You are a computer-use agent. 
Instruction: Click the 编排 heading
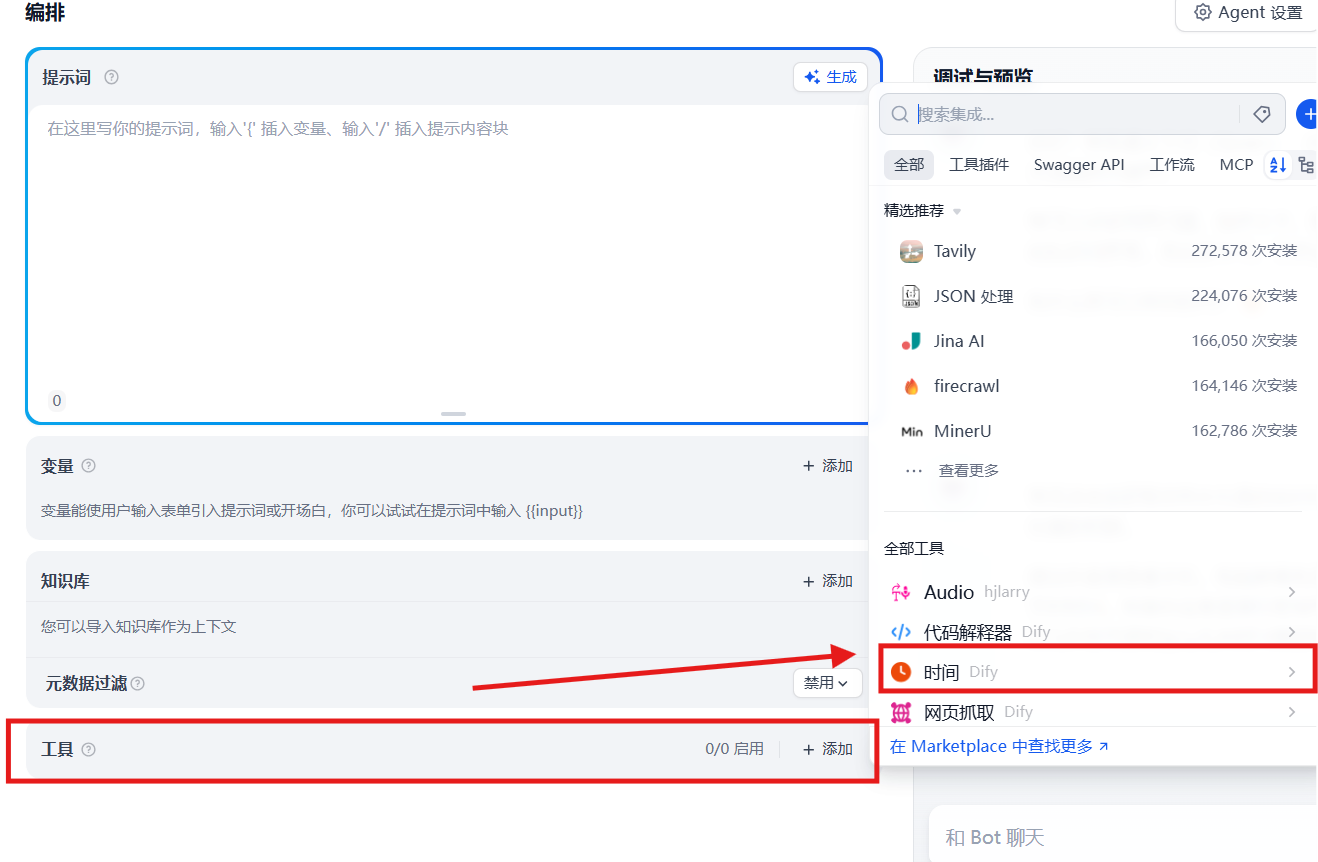coord(45,13)
